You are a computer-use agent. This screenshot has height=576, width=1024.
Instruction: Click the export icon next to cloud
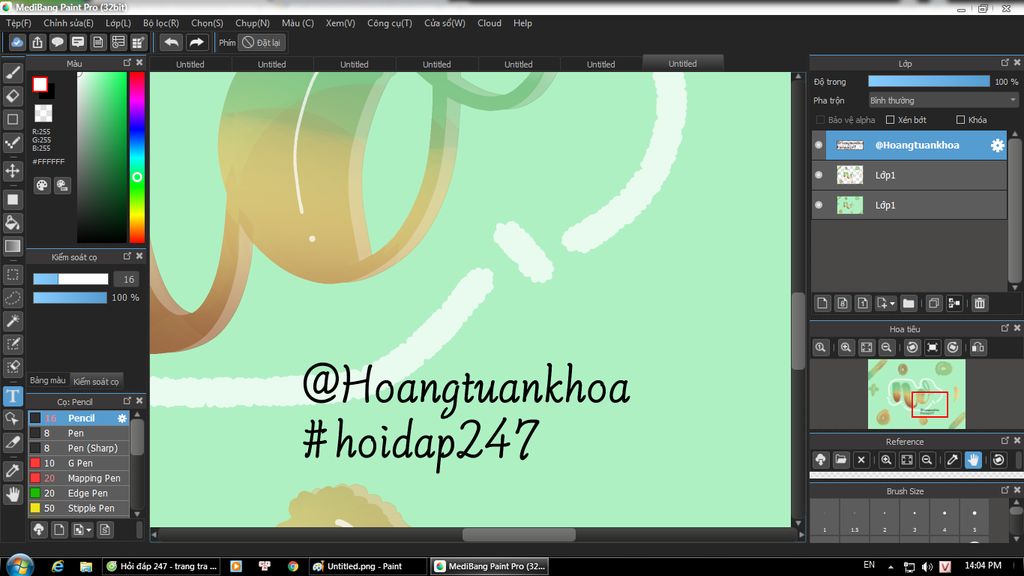[x=37, y=42]
